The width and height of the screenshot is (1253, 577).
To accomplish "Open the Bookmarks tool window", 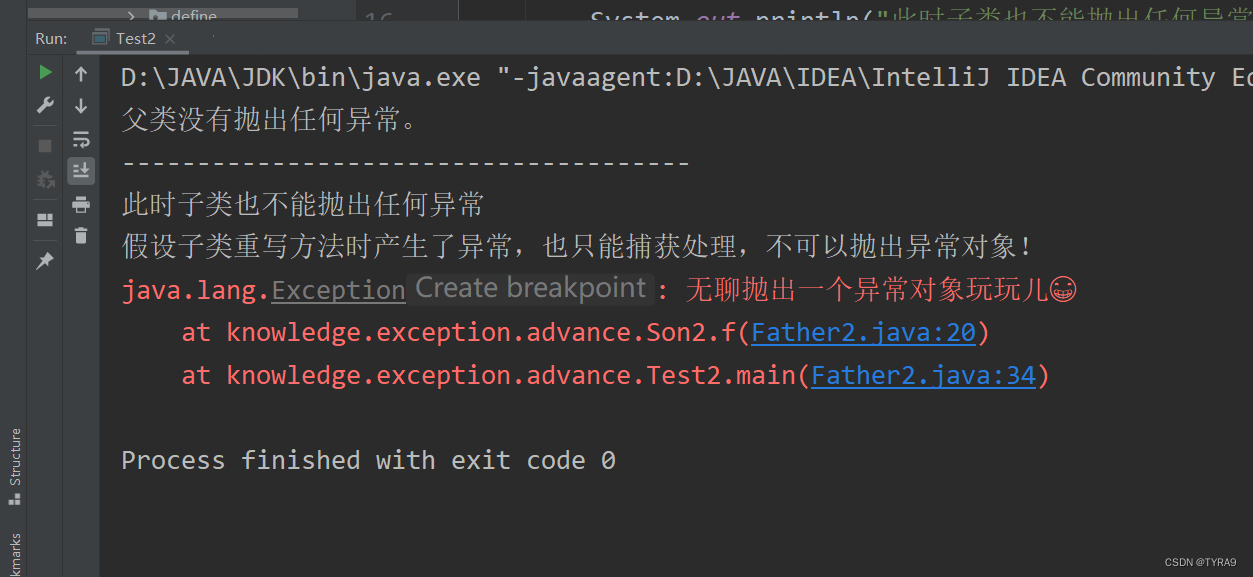I will pyautogui.click(x=14, y=548).
